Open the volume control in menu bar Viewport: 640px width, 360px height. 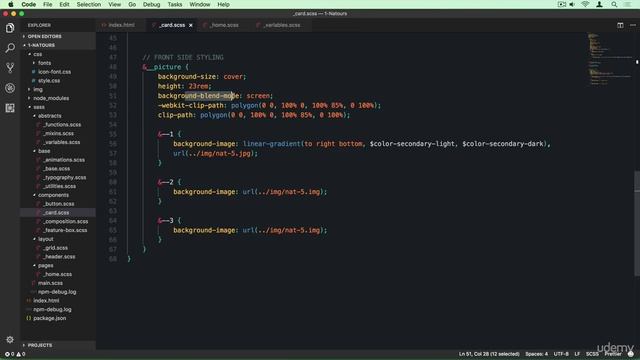(572, 4)
